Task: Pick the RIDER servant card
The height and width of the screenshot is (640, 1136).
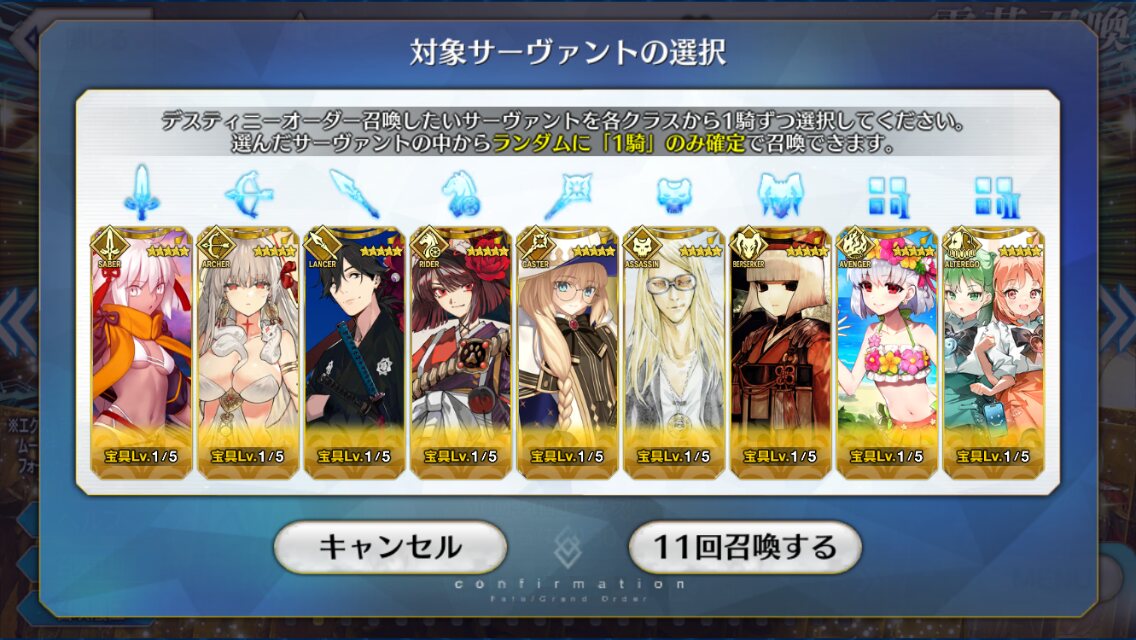Action: pyautogui.click(x=461, y=353)
